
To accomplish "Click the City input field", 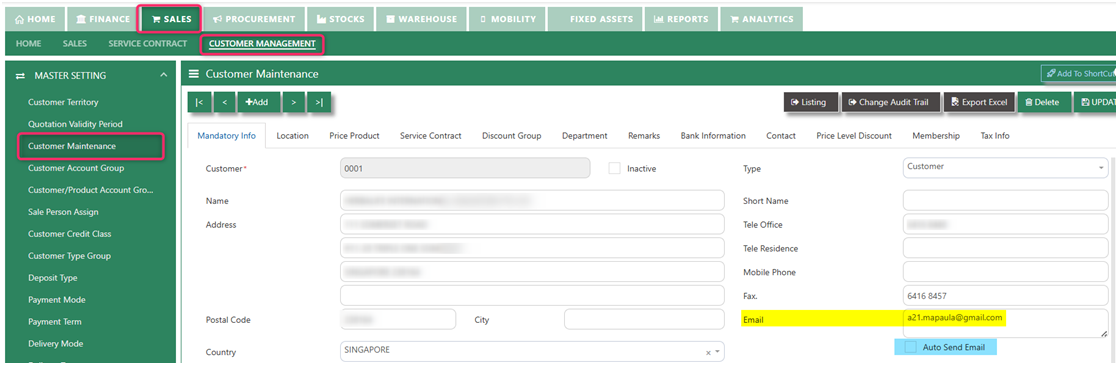I will [644, 319].
